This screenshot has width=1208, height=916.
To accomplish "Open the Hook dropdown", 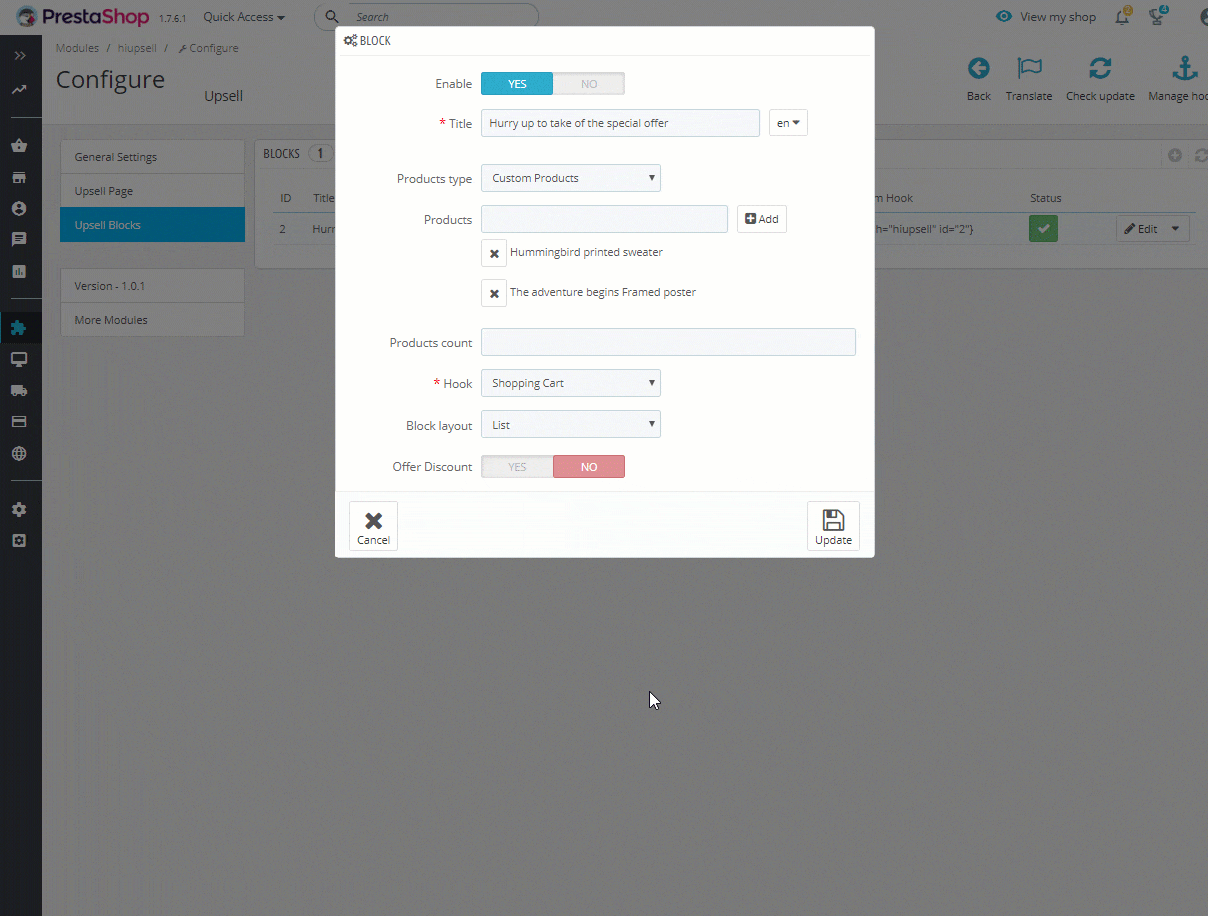I will (x=571, y=383).
